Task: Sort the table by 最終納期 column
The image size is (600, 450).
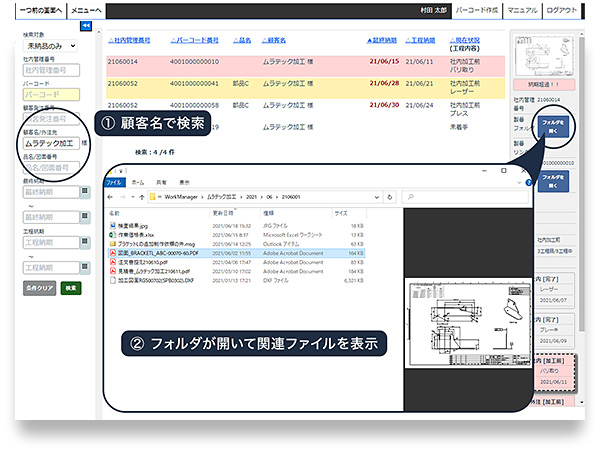Action: pos(385,40)
